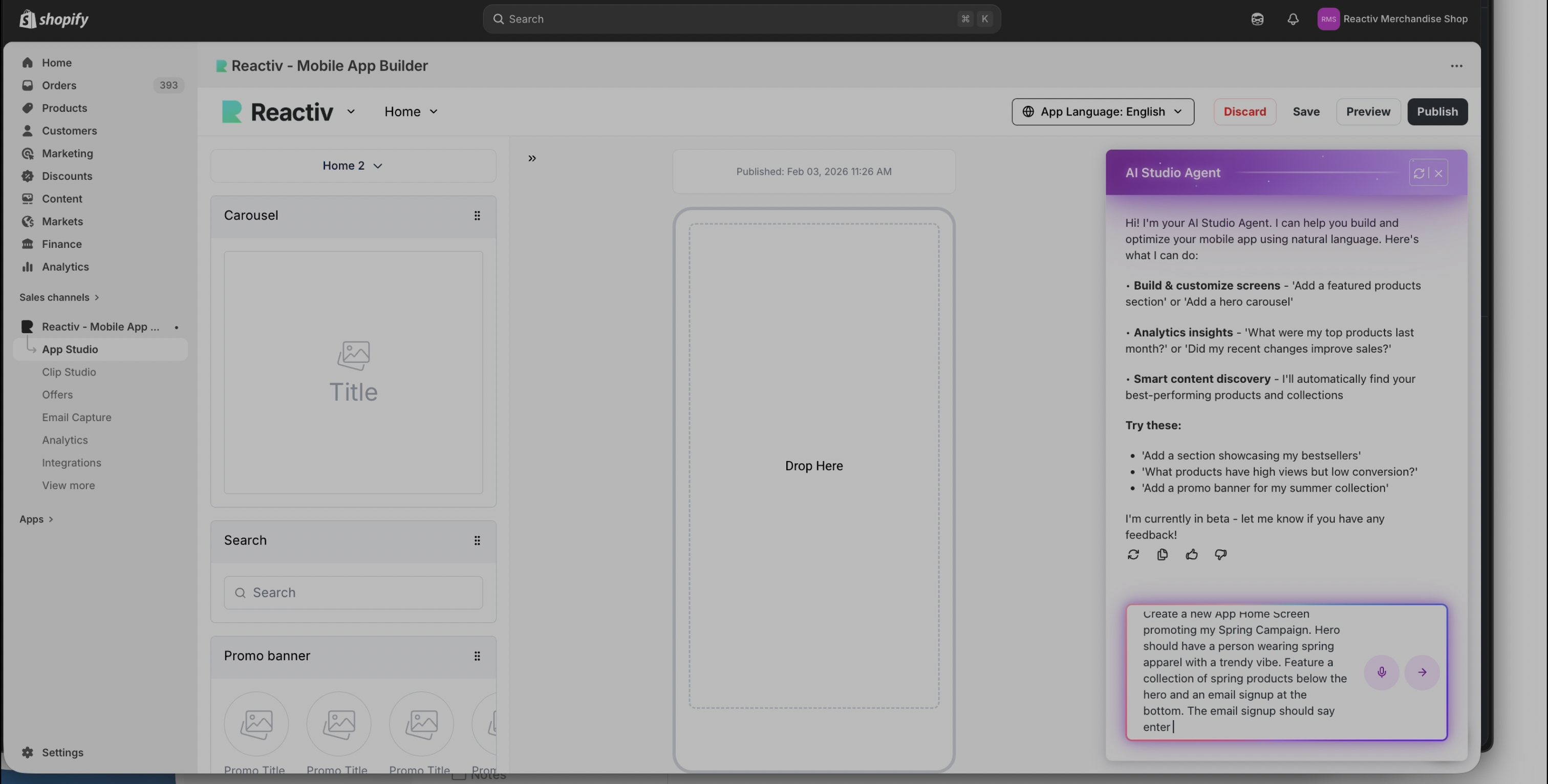
Task: Open Integrations
Action: point(72,463)
